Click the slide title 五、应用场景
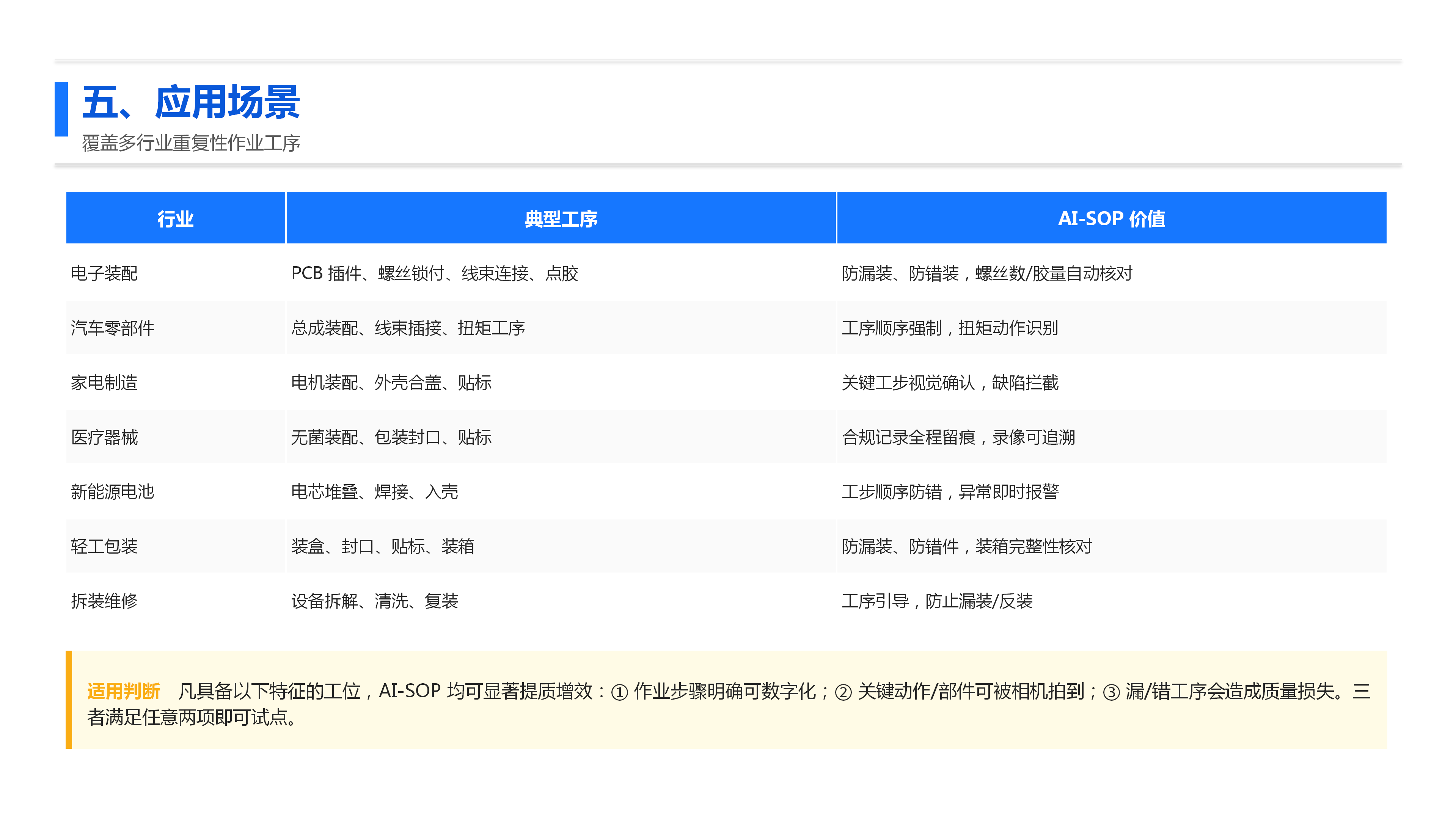The width and height of the screenshot is (1456, 819). pos(191,102)
